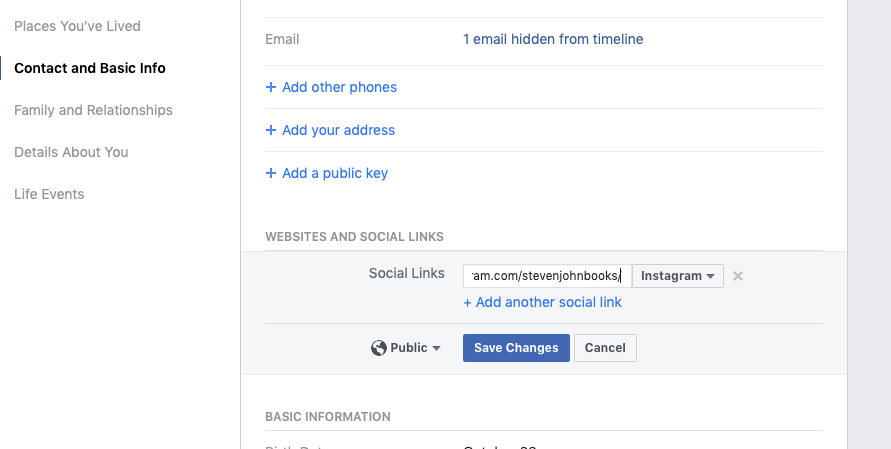The height and width of the screenshot is (449, 891).
Task: Click the plus icon beside Add a public key
Action: point(271,173)
